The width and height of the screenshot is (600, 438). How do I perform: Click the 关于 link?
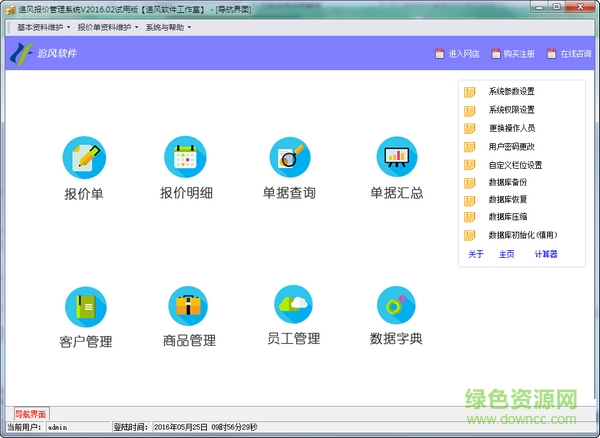[476, 254]
